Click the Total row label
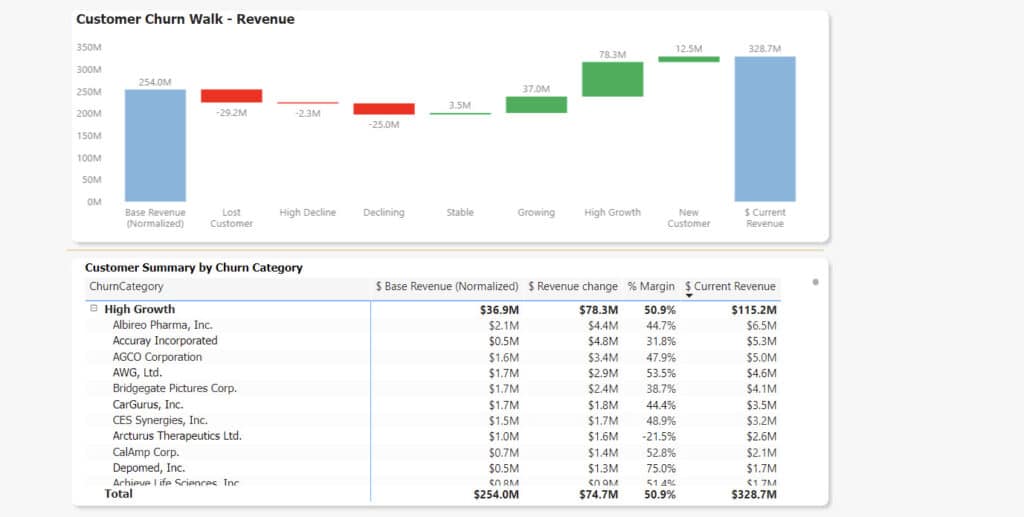The width and height of the screenshot is (1024, 517). click(x=118, y=494)
